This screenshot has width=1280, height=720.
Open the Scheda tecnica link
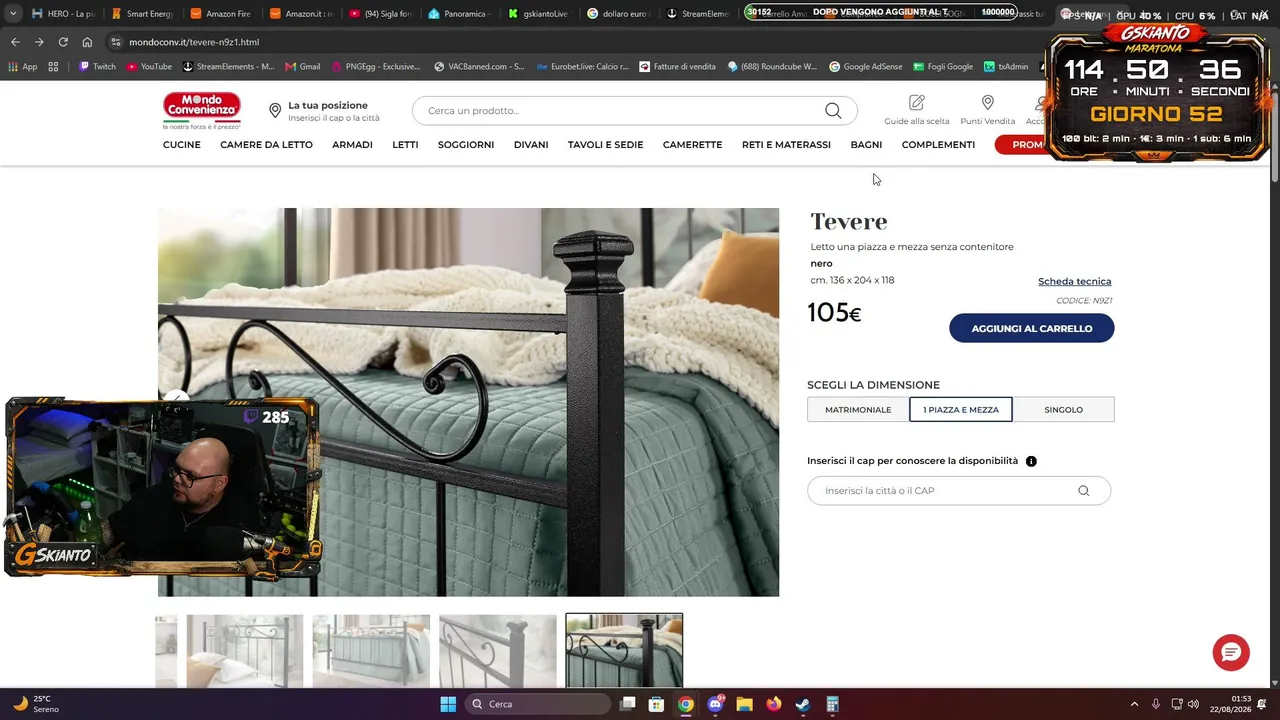(x=1074, y=281)
